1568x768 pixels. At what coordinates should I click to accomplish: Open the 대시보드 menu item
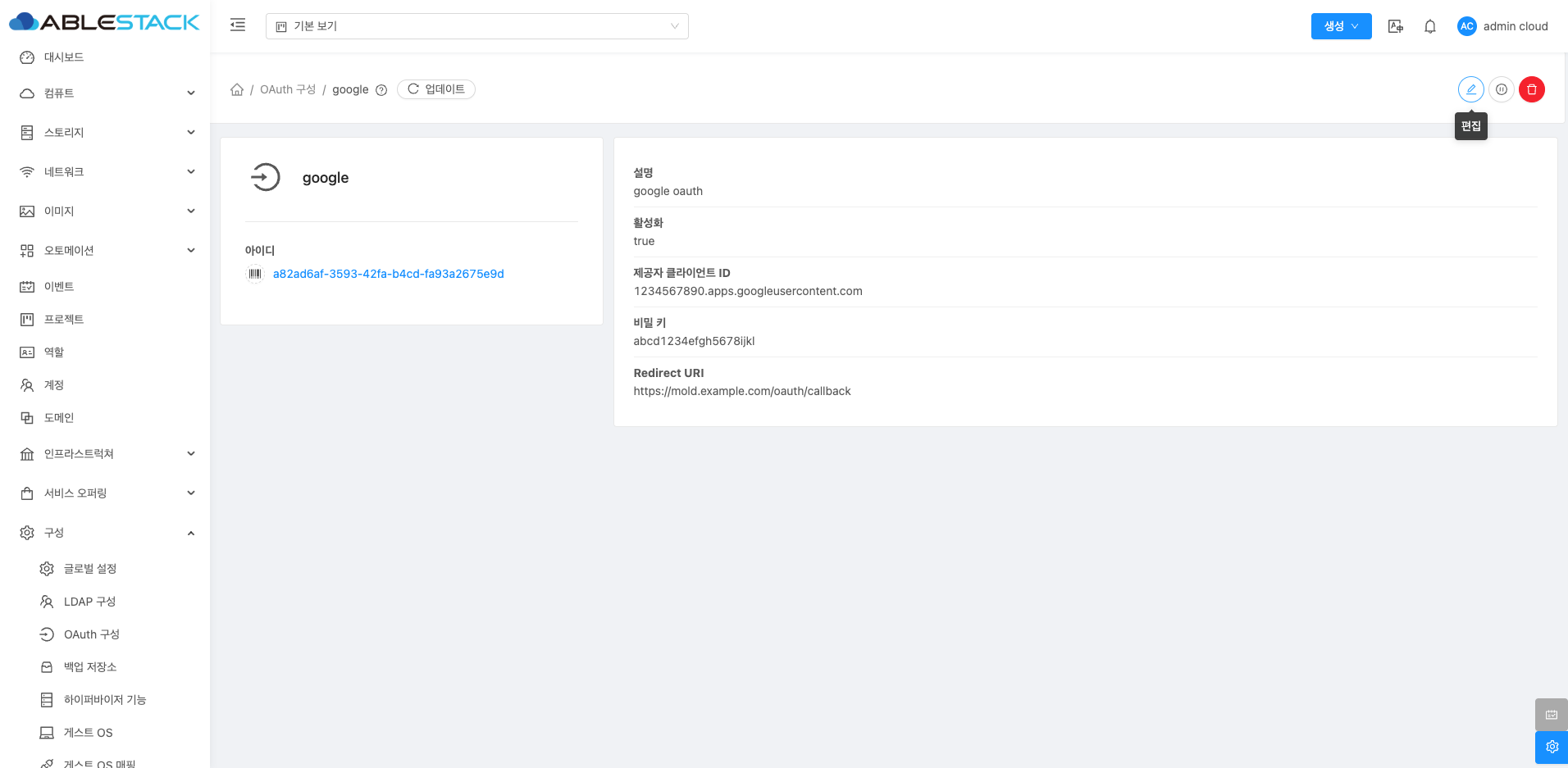[x=64, y=57]
